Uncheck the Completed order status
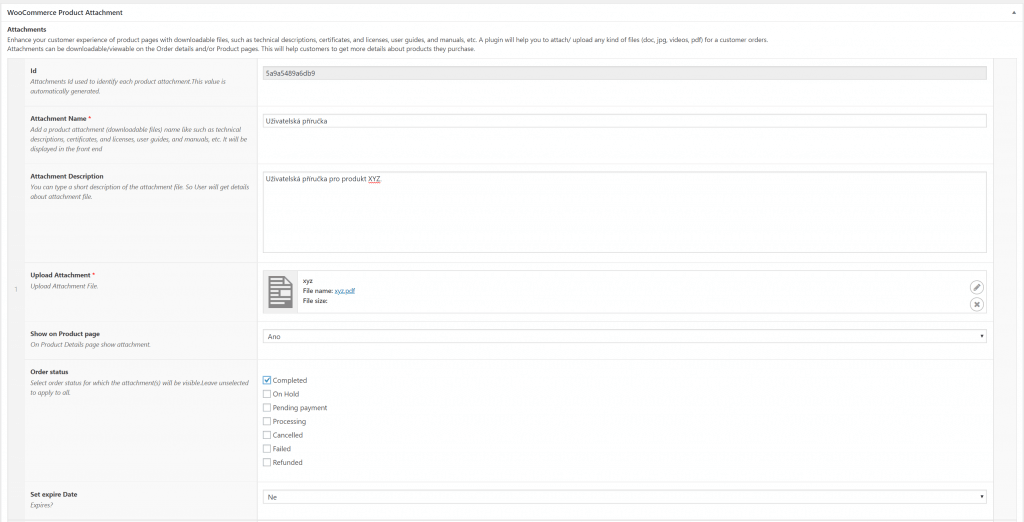1024x522 pixels. 266,380
